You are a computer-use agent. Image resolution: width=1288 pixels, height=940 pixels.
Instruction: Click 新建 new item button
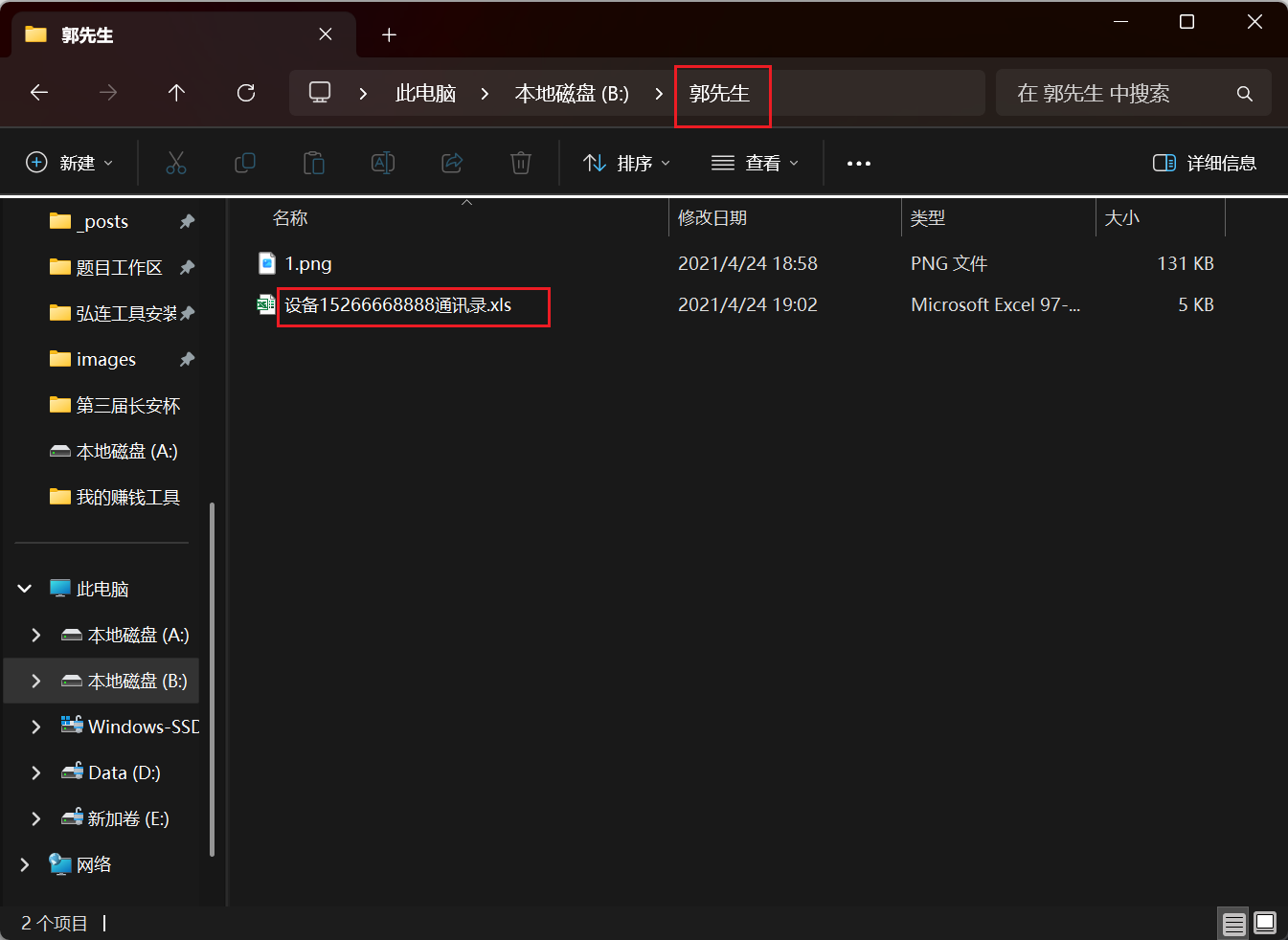(70, 163)
